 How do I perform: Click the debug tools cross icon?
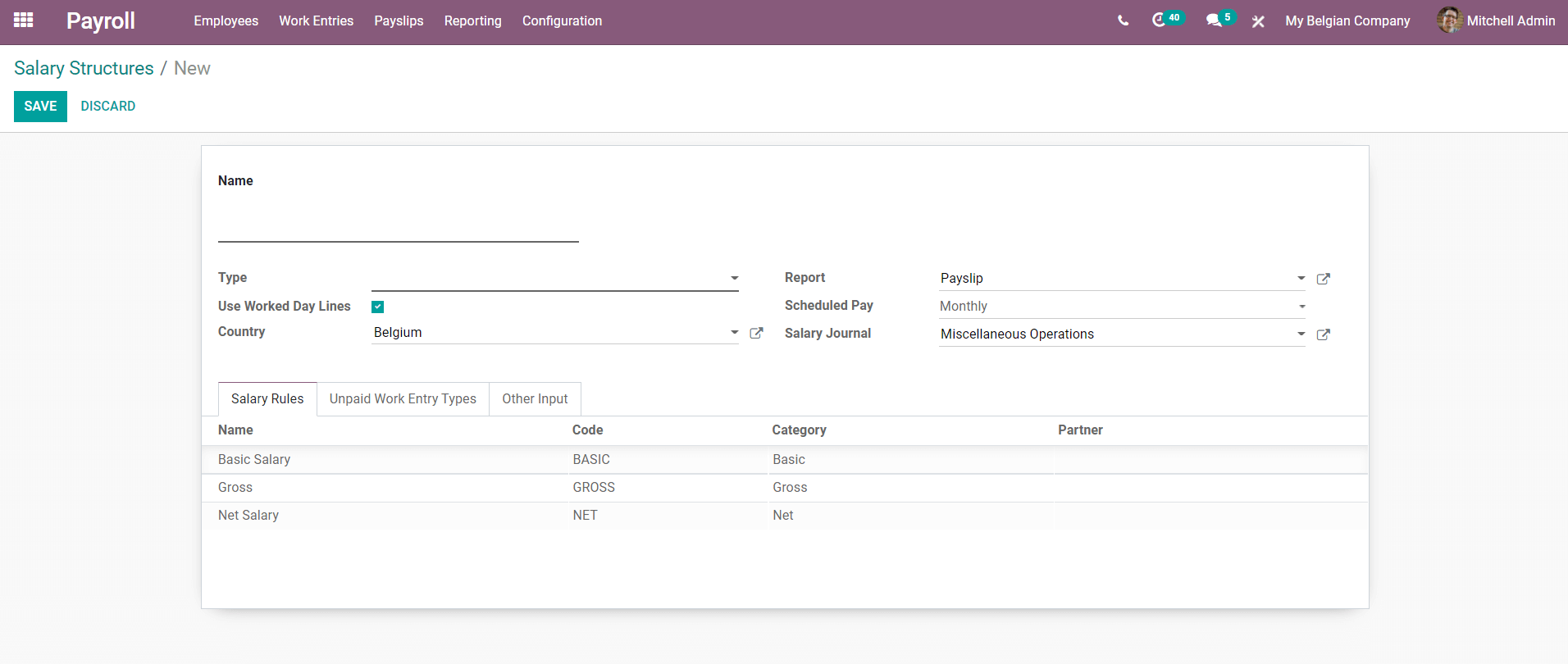tap(1258, 21)
